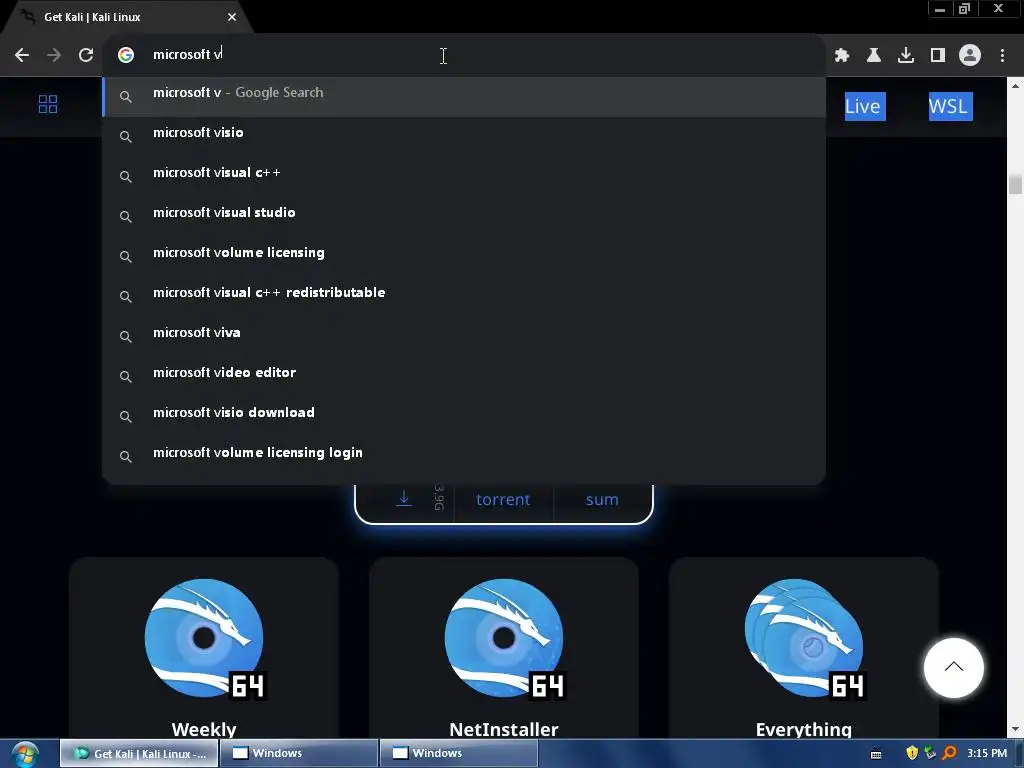This screenshot has height=768, width=1024.
Task: Open the Chrome Labs flask icon
Action: click(x=874, y=55)
